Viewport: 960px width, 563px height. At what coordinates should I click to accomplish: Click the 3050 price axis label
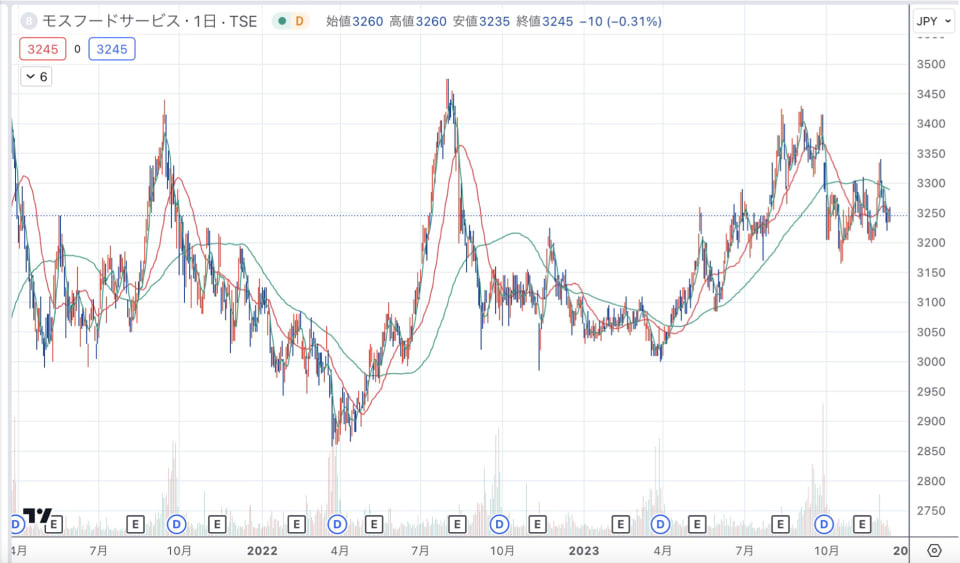coord(931,332)
